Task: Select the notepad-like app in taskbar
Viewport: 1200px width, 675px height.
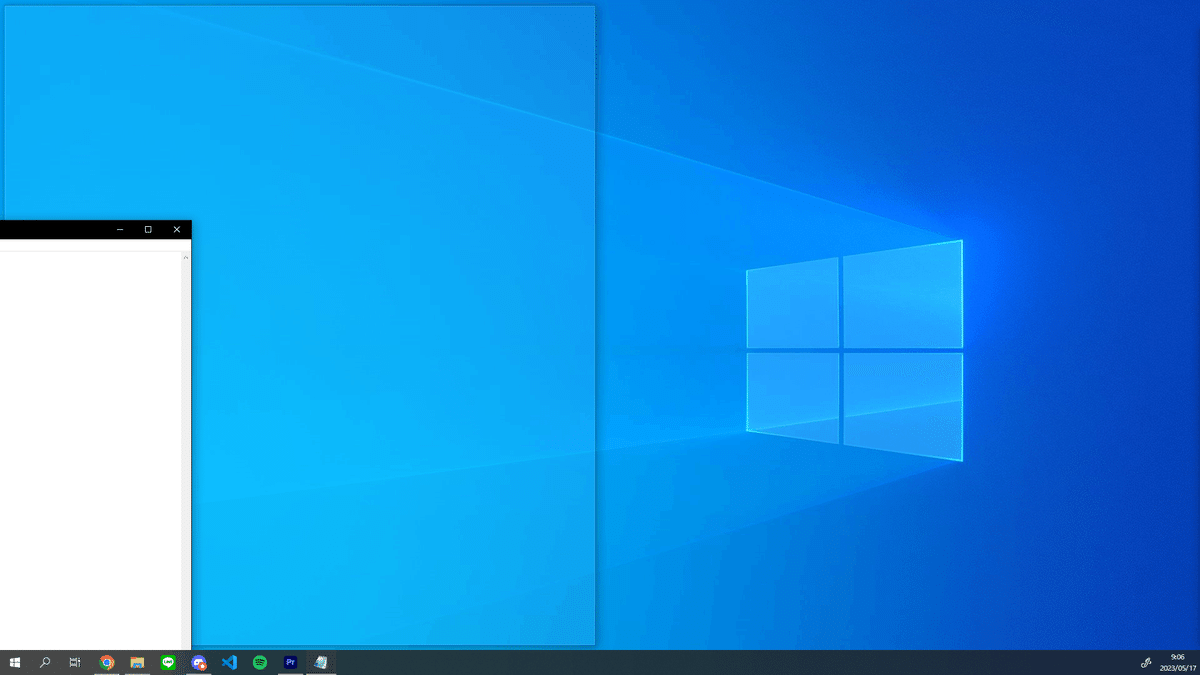Action: 321,662
